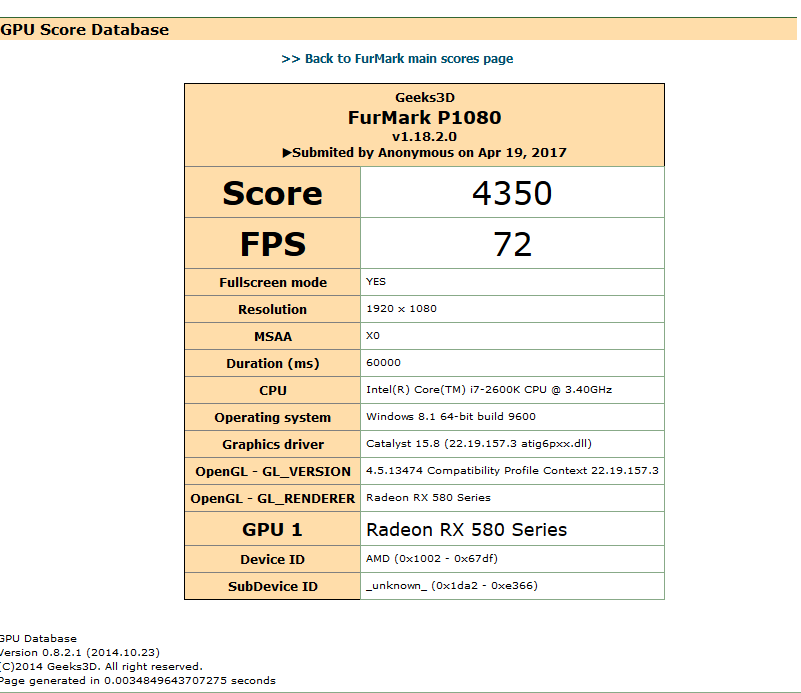Click the MSAA label cell
The height and width of the screenshot is (693, 801).
point(272,336)
